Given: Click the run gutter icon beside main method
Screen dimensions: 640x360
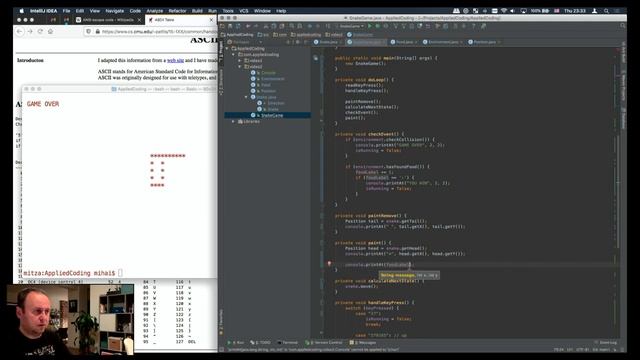Looking at the screenshot, I should (316, 58).
